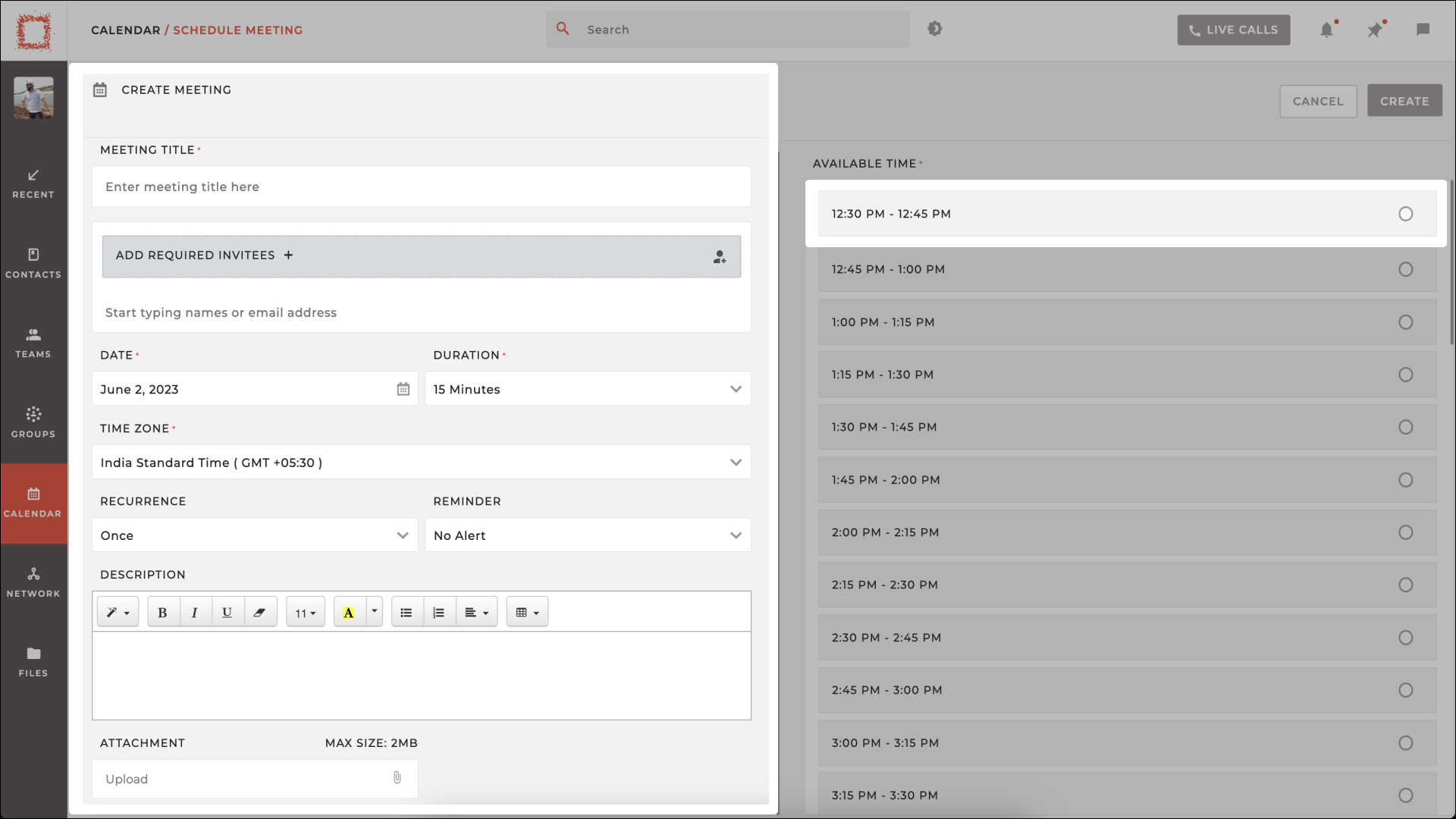The image size is (1456, 819).
Task: Open Live Calls panel
Action: click(1233, 28)
